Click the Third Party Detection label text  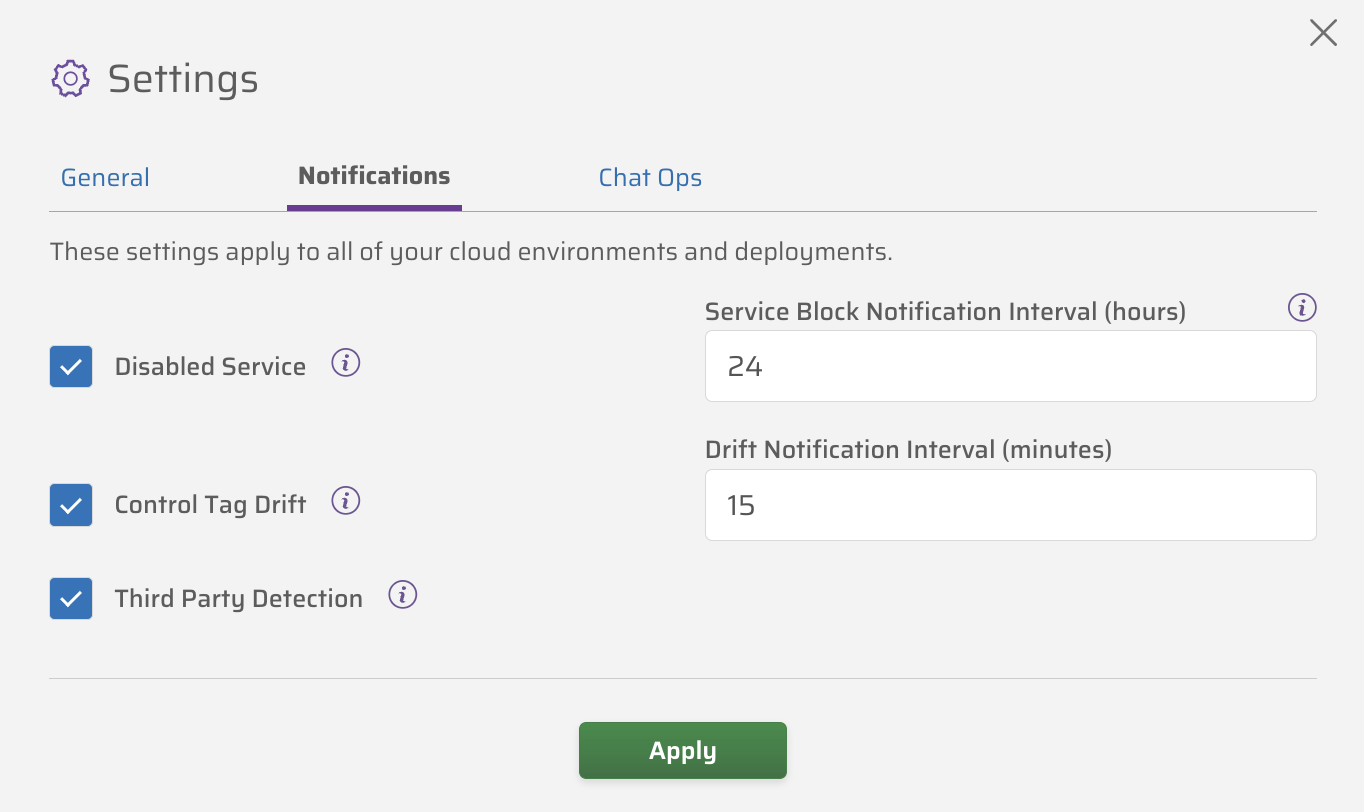point(238,599)
